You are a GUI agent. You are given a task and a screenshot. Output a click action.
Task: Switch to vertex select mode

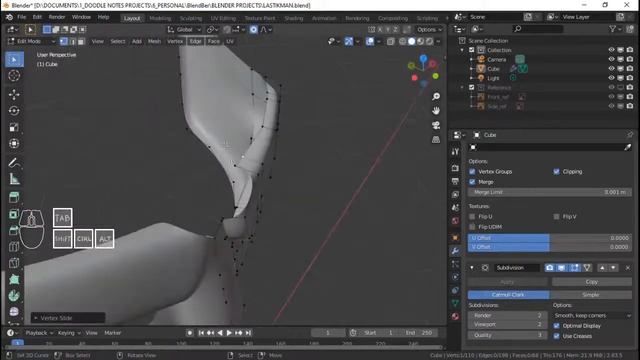click(x=64, y=41)
